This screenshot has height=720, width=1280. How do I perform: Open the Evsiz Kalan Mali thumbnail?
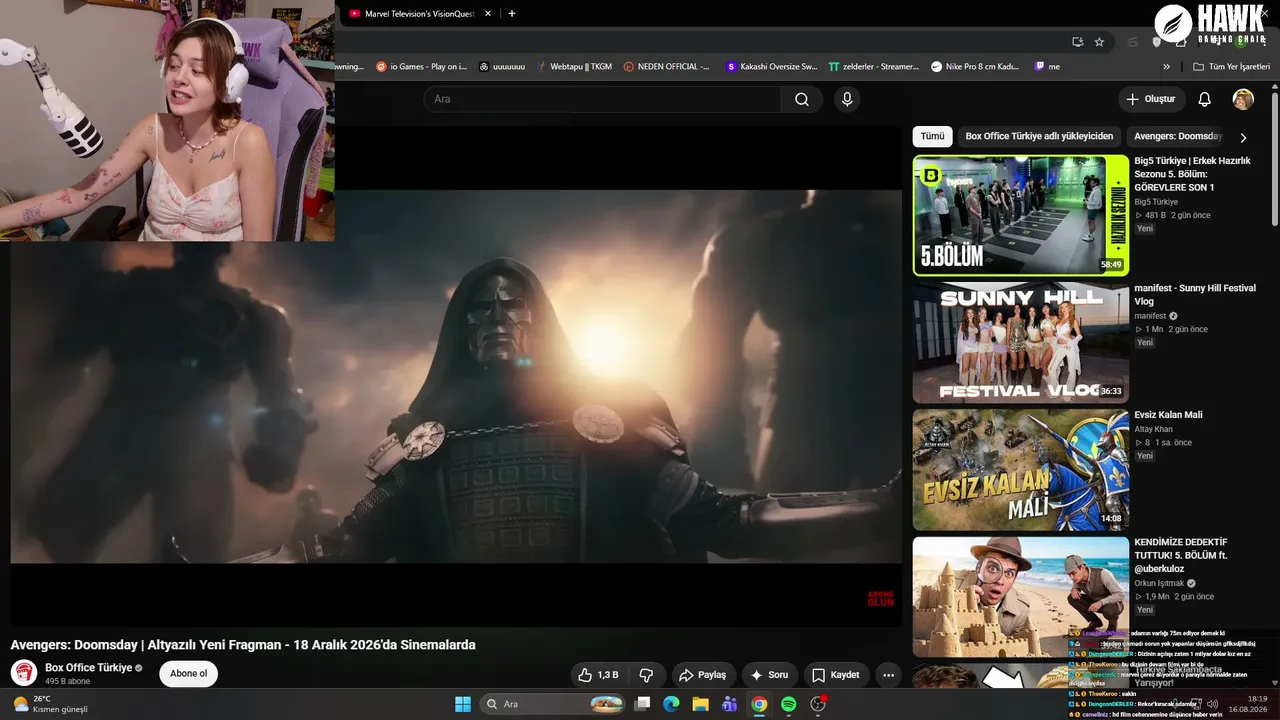pos(1021,469)
